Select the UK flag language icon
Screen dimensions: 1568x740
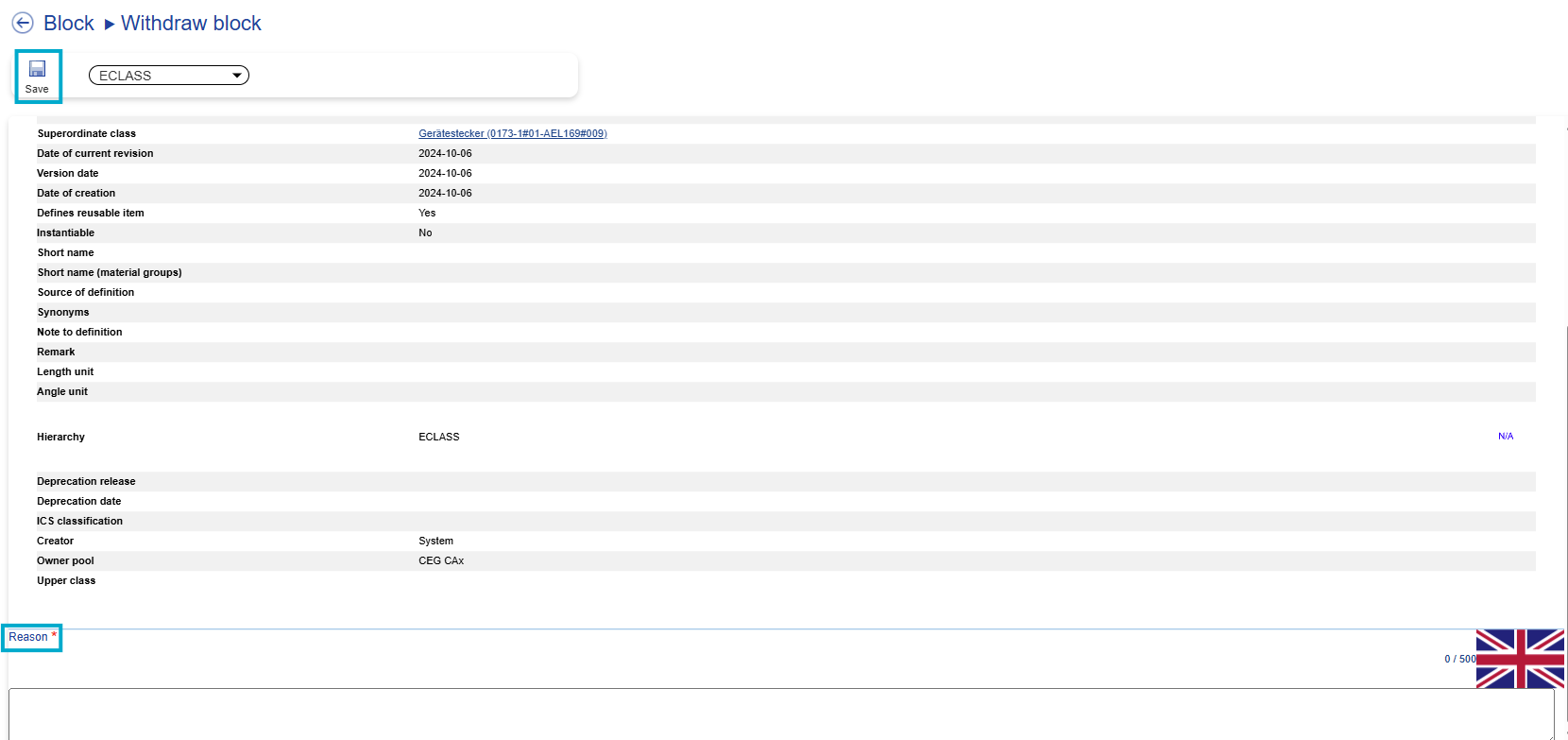click(1520, 659)
